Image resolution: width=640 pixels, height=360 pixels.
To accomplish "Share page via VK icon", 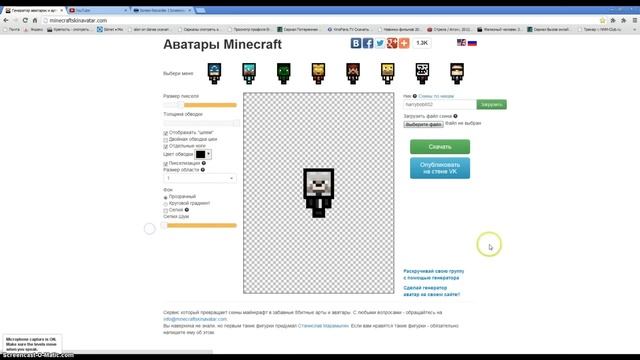I will pos(356,43).
